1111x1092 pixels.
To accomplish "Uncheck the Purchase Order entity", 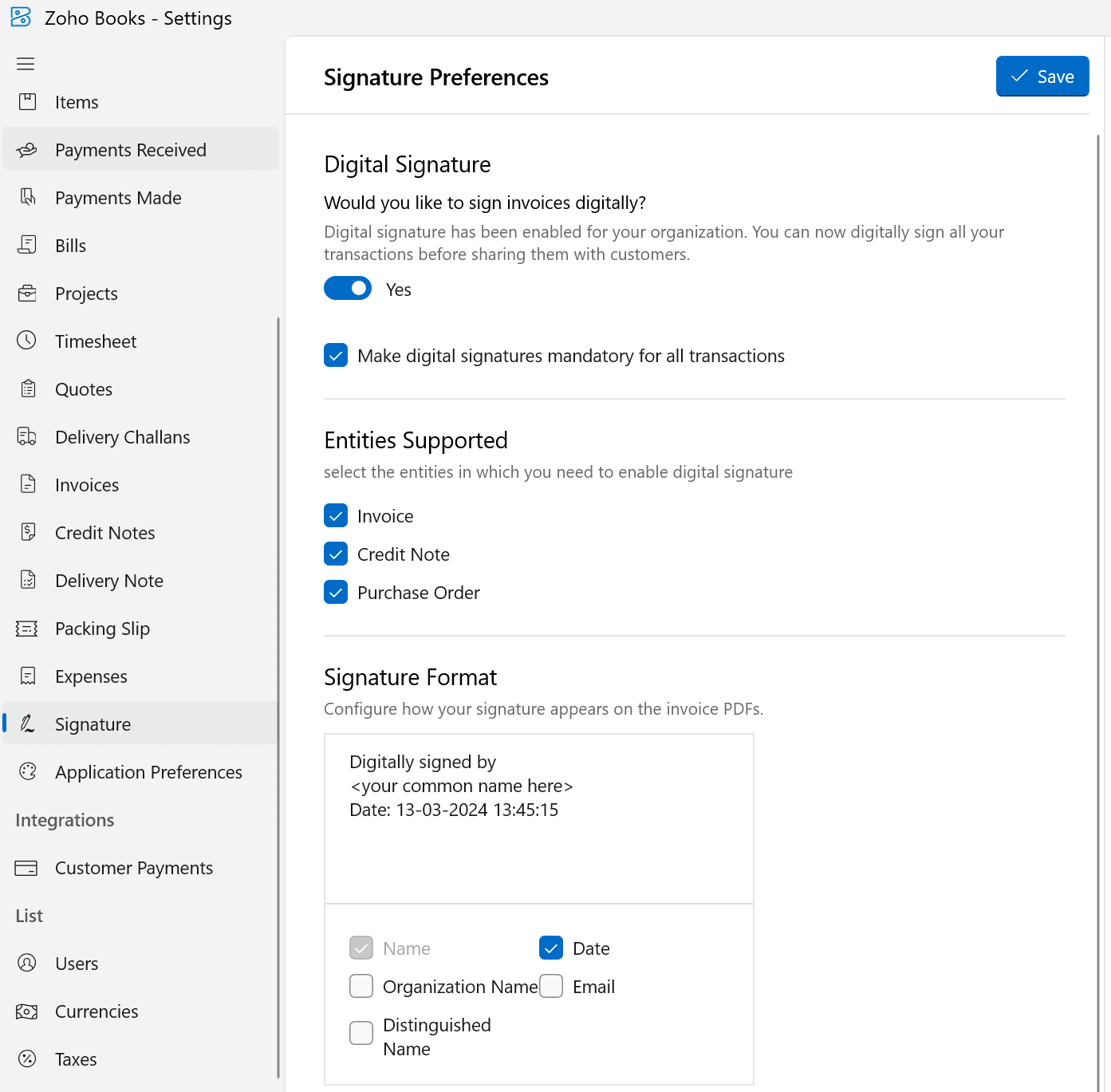I will click(x=336, y=592).
